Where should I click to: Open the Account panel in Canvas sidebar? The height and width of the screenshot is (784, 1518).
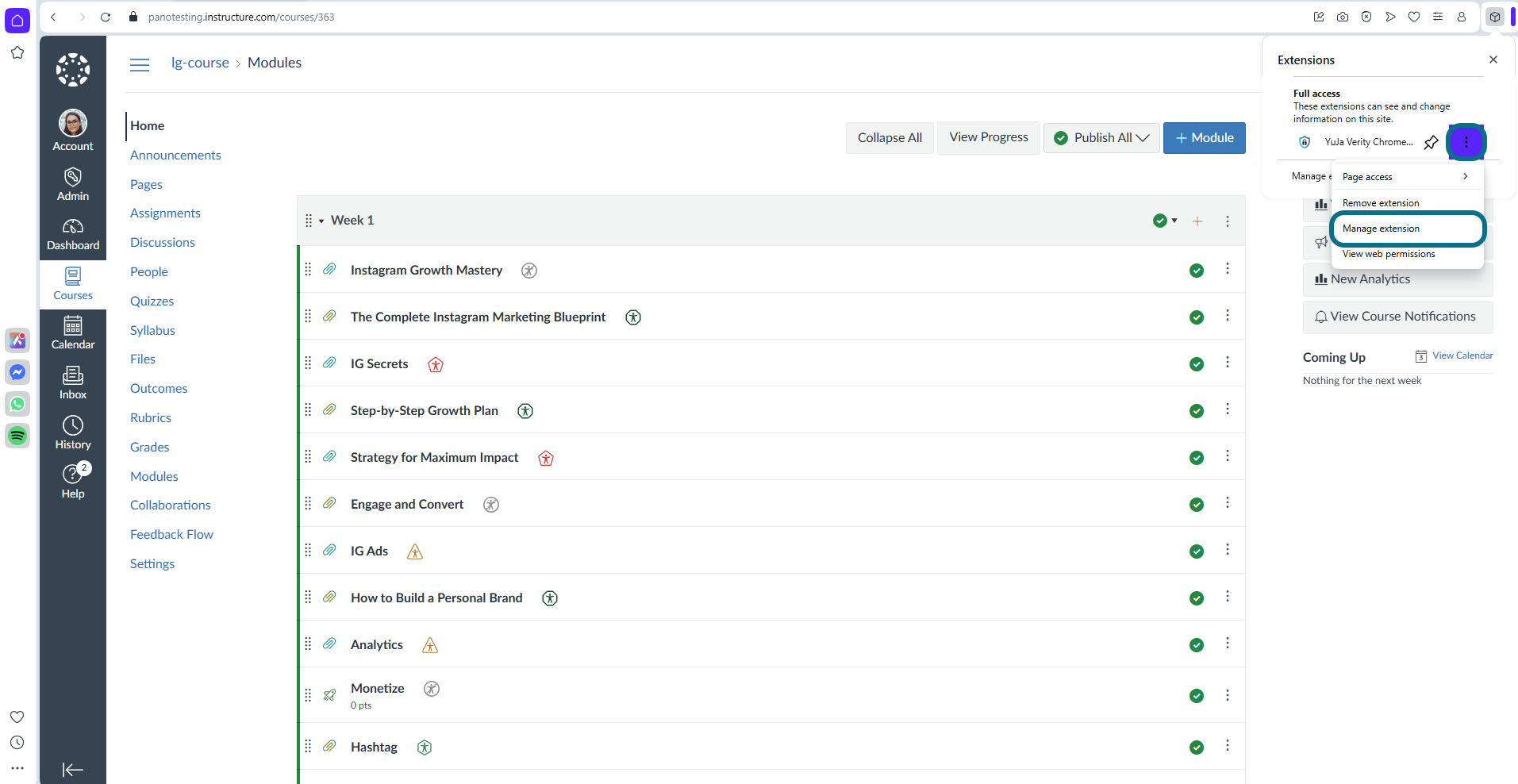(72, 129)
